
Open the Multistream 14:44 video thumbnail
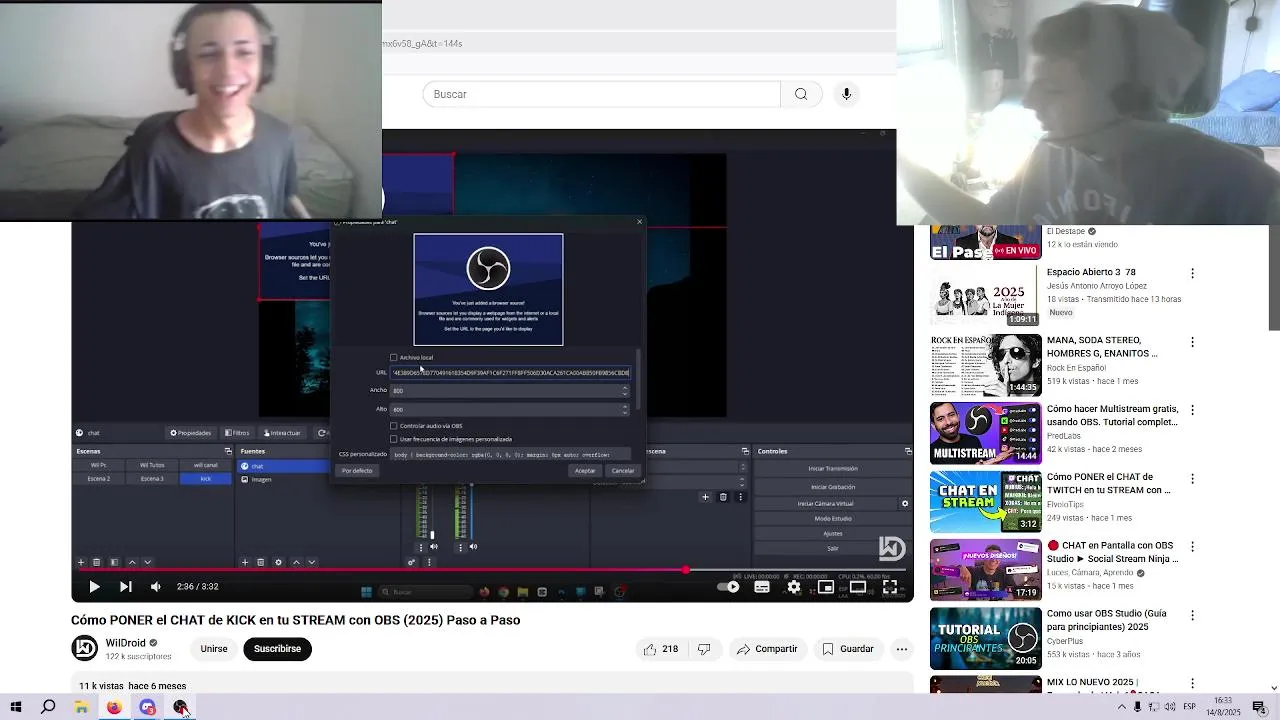point(986,433)
